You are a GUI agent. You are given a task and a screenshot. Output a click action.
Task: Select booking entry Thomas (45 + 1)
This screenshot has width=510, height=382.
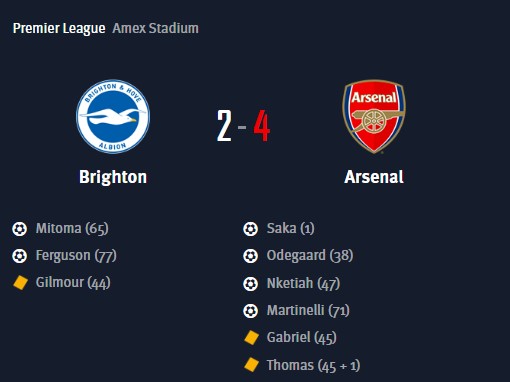313,365
